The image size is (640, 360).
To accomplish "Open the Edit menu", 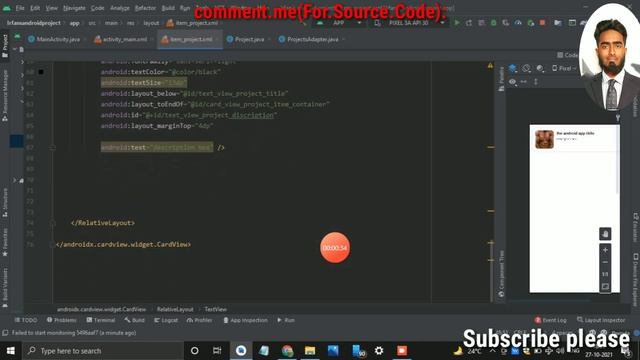I will pyautogui.click(x=35, y=8).
